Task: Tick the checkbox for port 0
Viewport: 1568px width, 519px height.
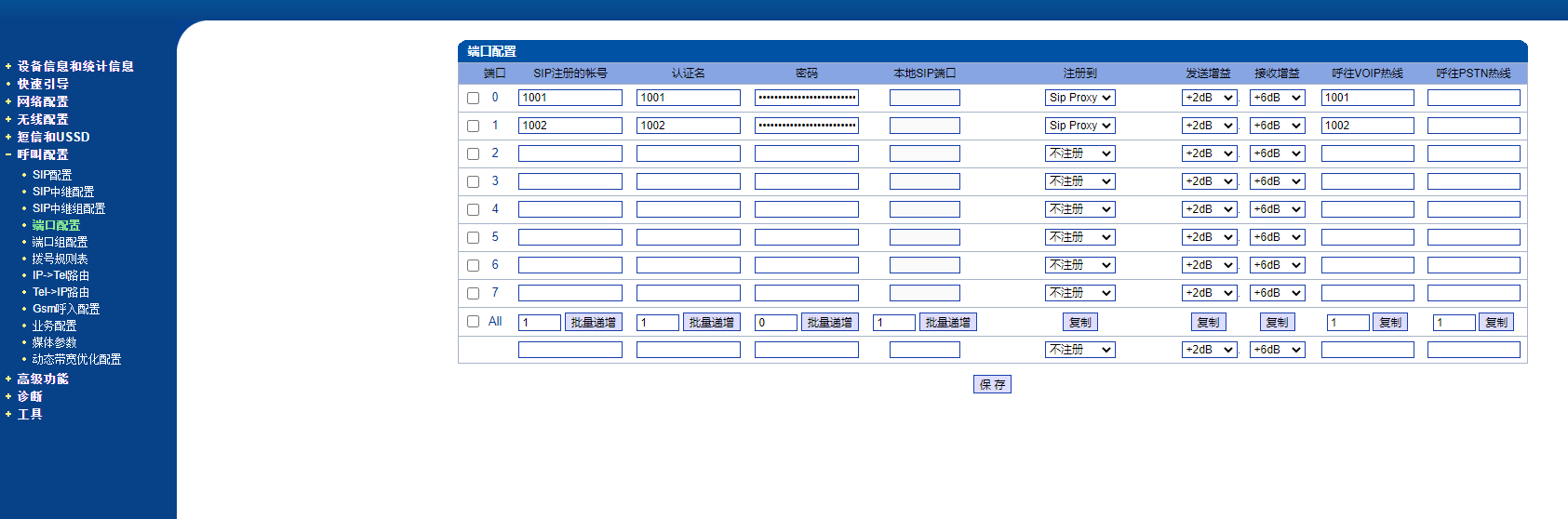Action: coord(473,98)
